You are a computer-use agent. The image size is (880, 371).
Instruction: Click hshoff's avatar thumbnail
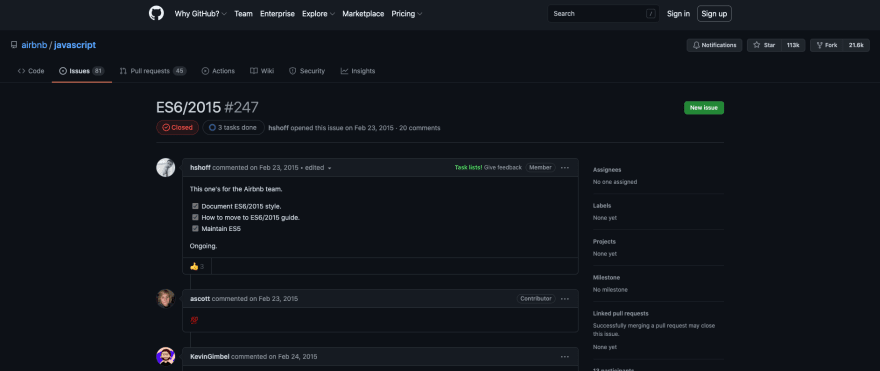(166, 168)
